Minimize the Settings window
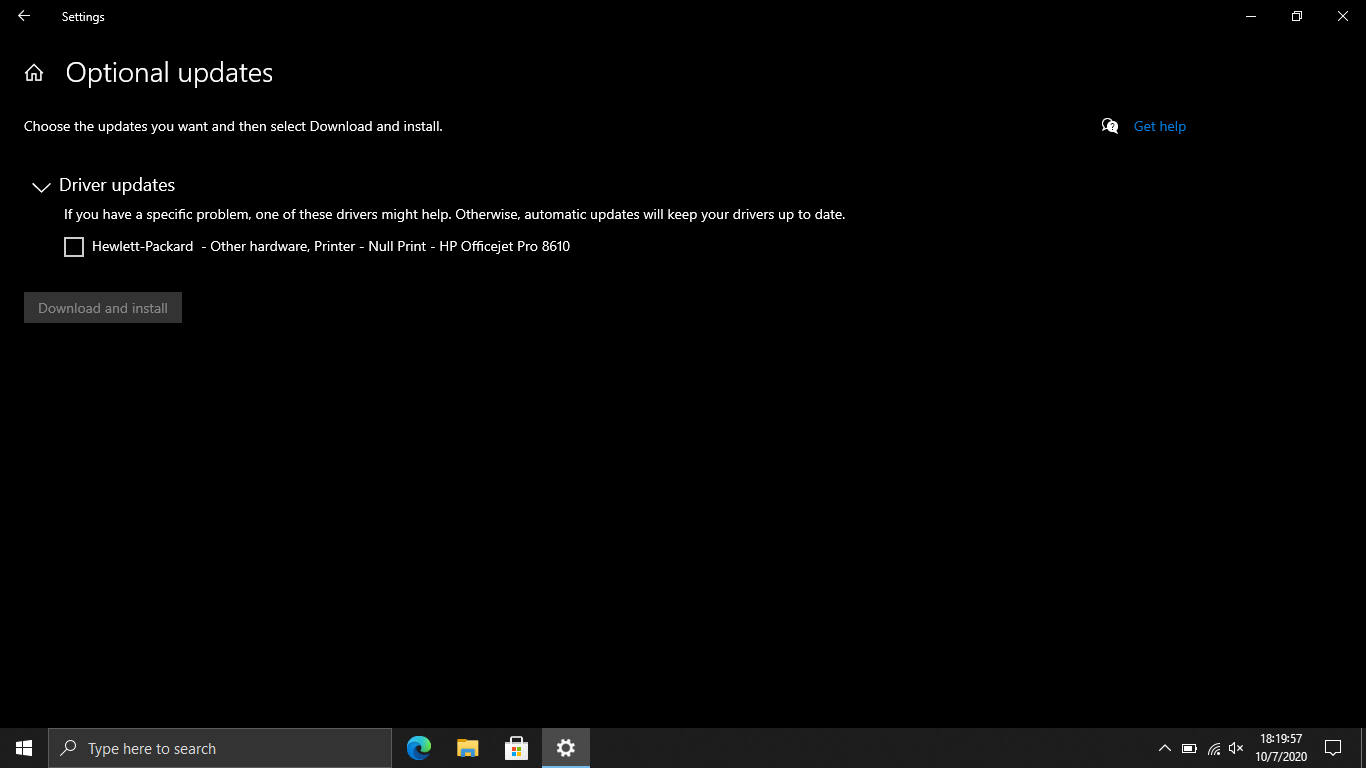The image size is (1366, 768). coord(1251,16)
